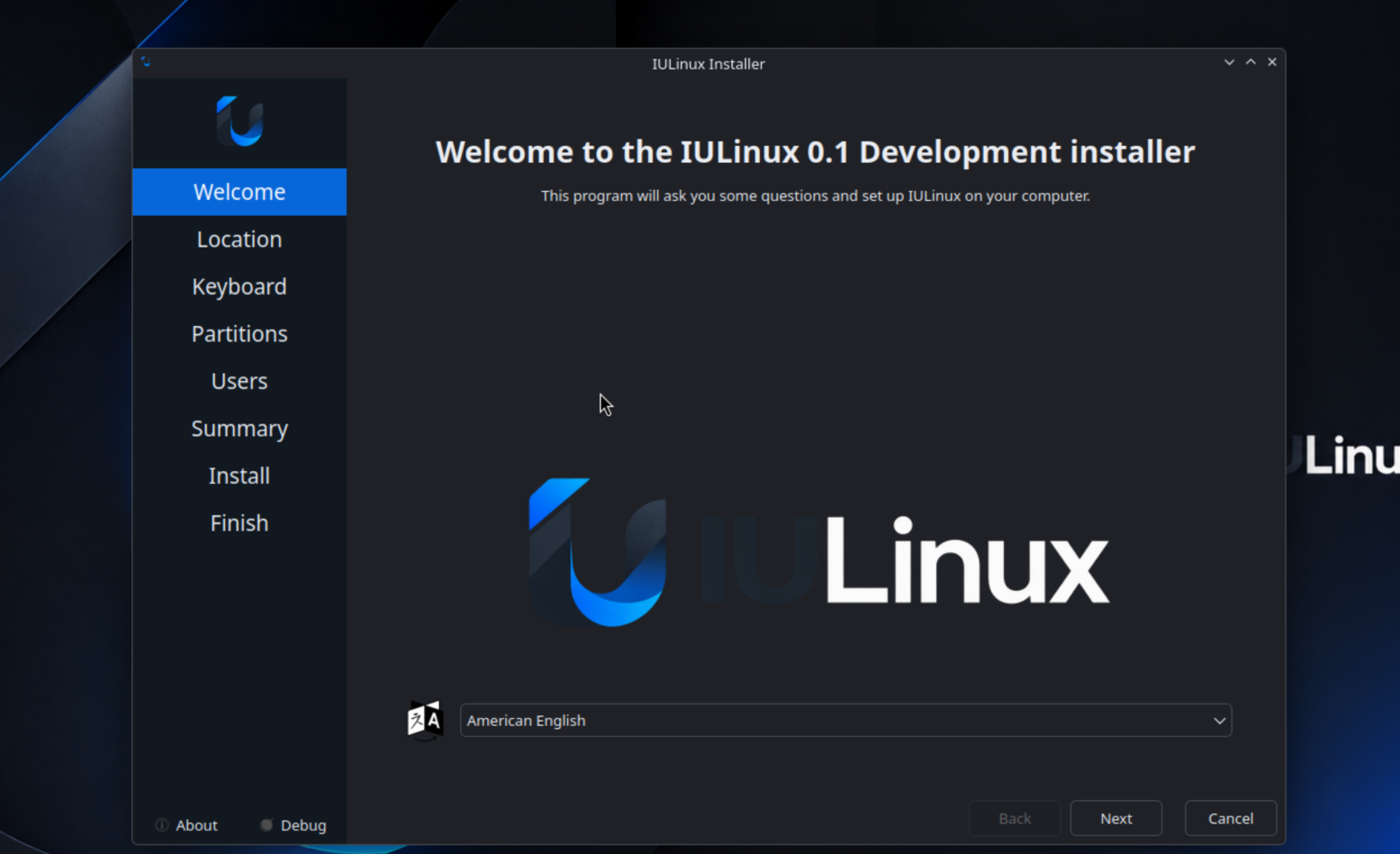Select the Welcome step in sidebar
Screen dimensions: 1400x854
tap(239, 192)
